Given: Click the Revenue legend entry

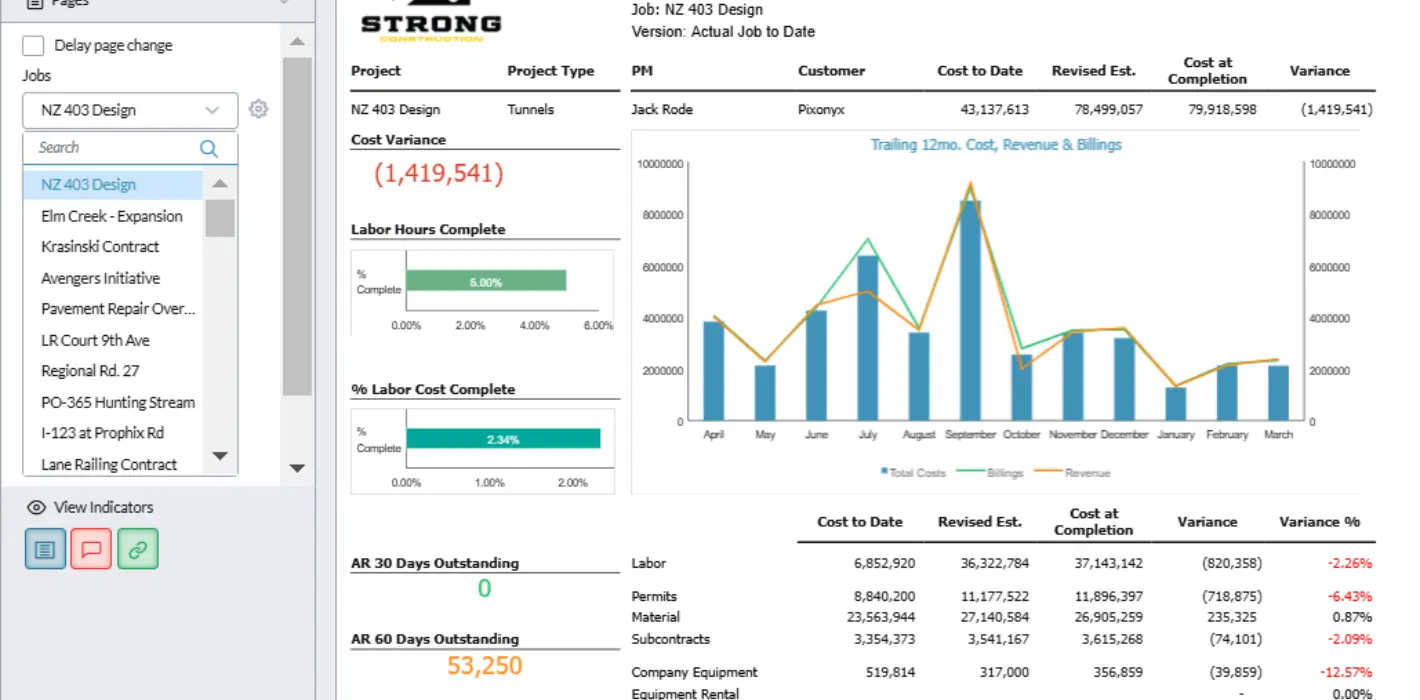Looking at the screenshot, I should (1072, 473).
